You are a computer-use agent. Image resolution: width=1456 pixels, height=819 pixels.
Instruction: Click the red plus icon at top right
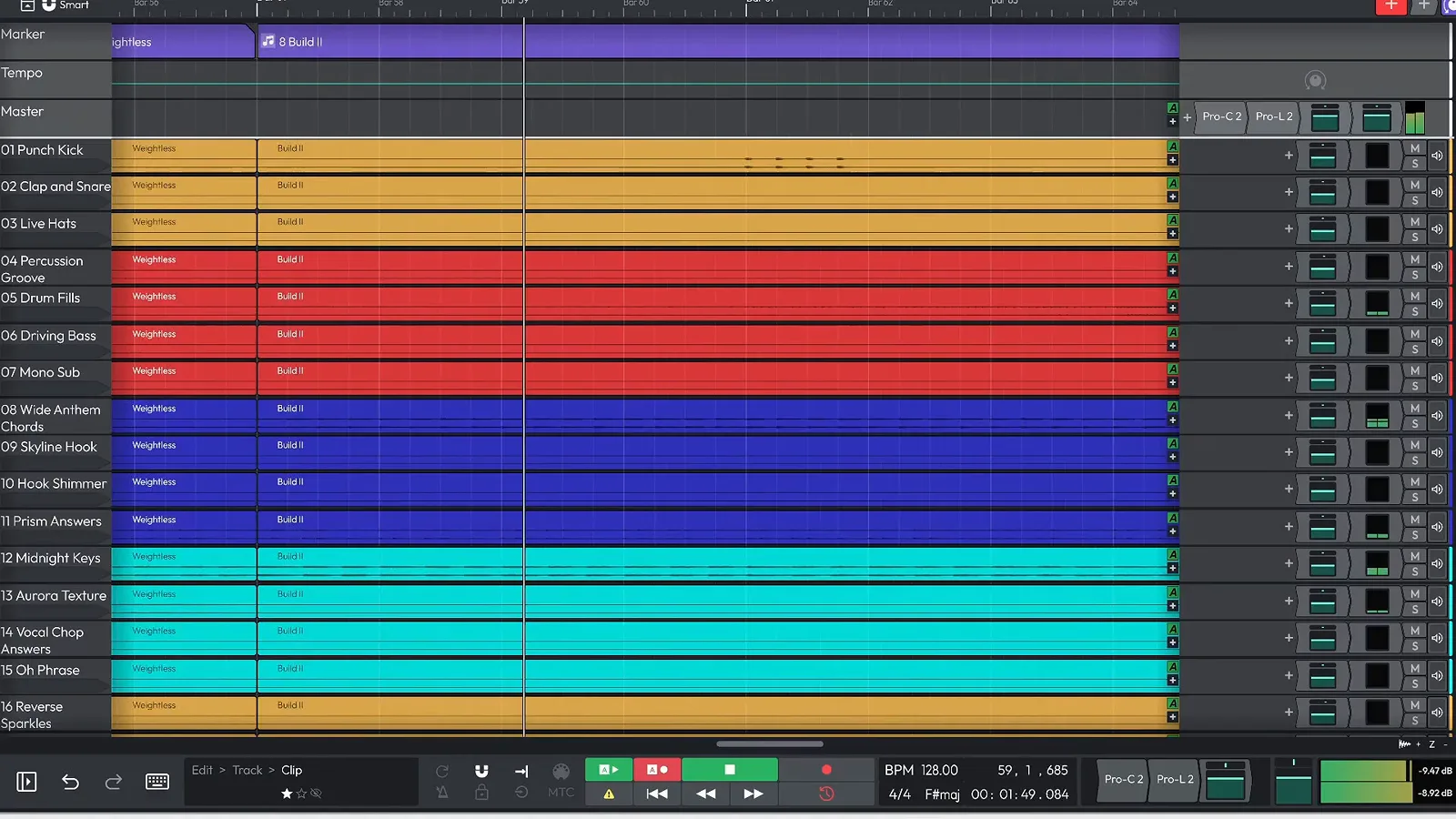(1390, 6)
